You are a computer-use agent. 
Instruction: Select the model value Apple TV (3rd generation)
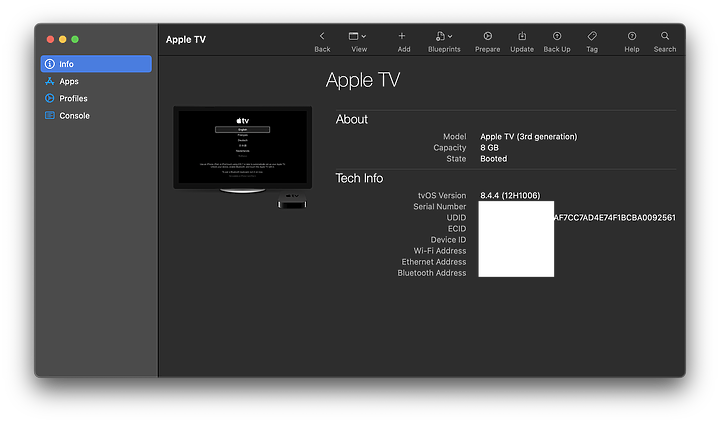tap(529, 136)
